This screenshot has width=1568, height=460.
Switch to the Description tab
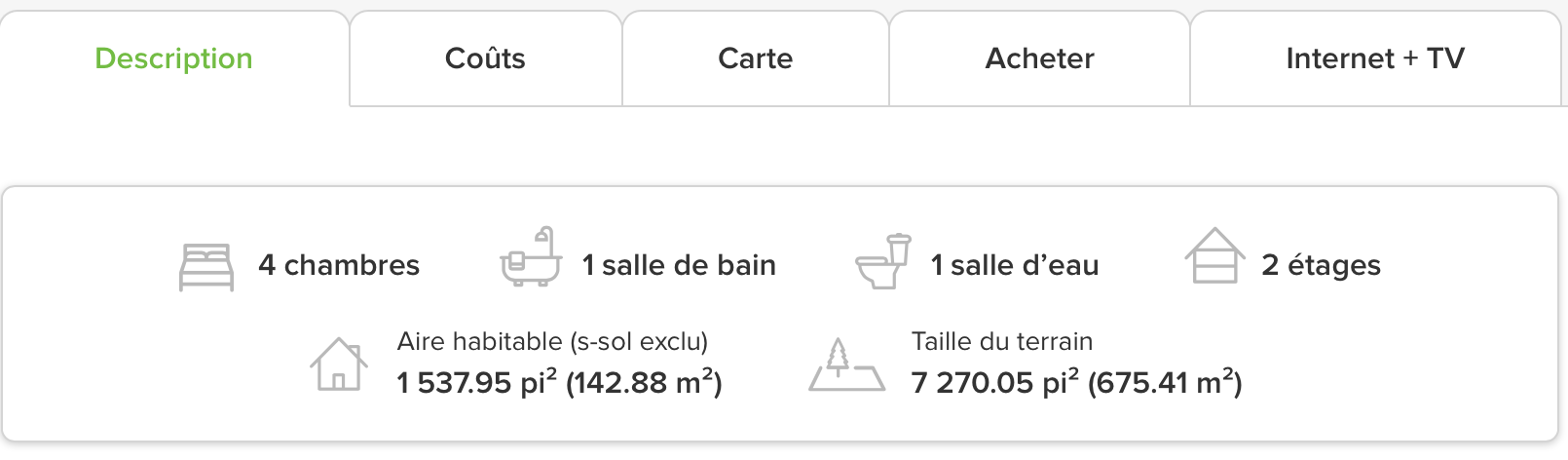tap(174, 58)
